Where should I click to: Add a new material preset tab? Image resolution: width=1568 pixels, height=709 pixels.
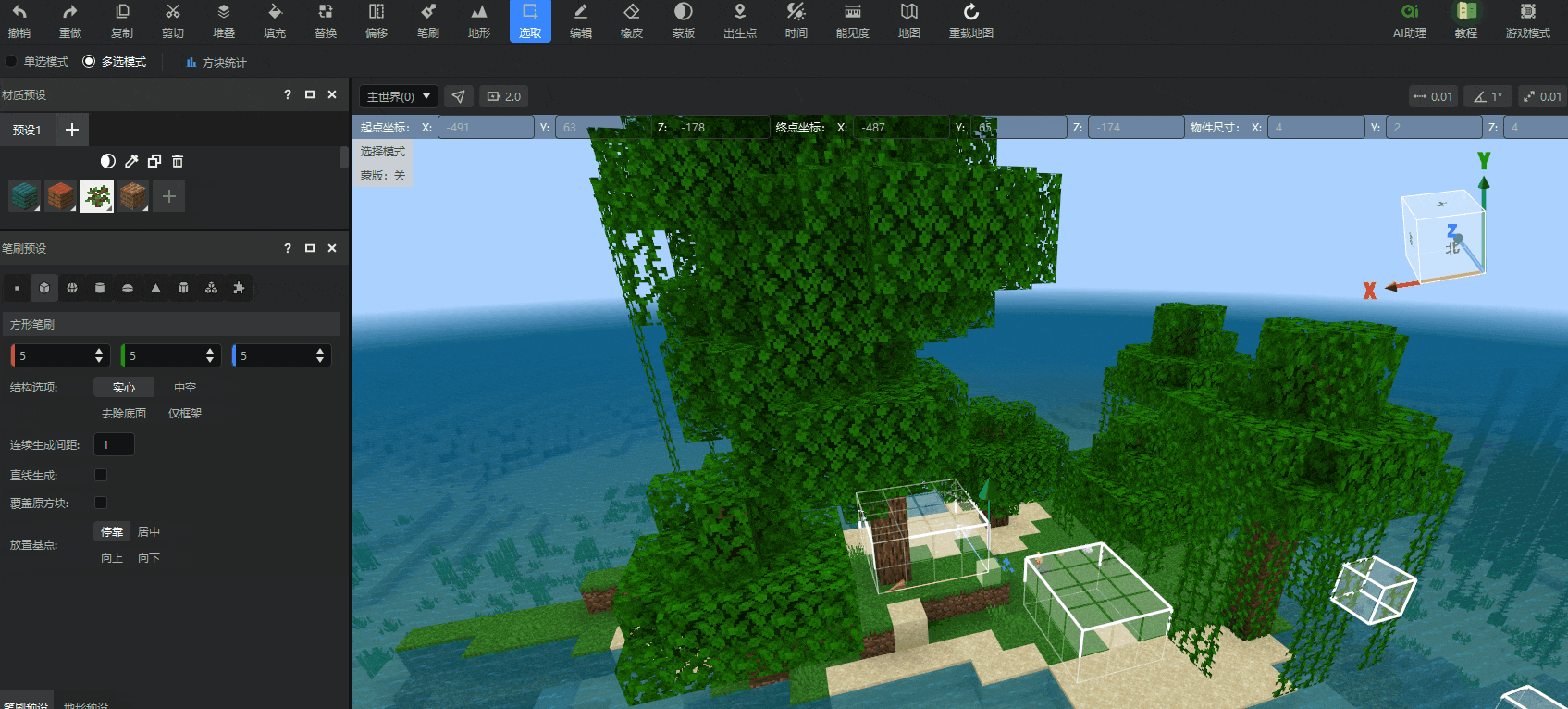coord(72,130)
